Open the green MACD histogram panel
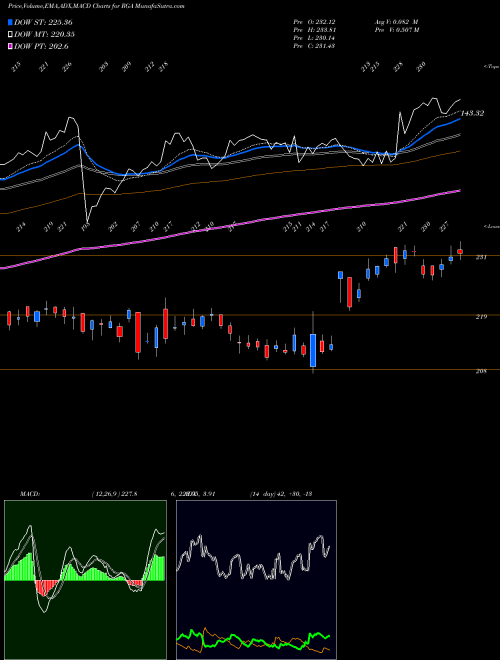Screen dimensions: 500x660 point(85,580)
